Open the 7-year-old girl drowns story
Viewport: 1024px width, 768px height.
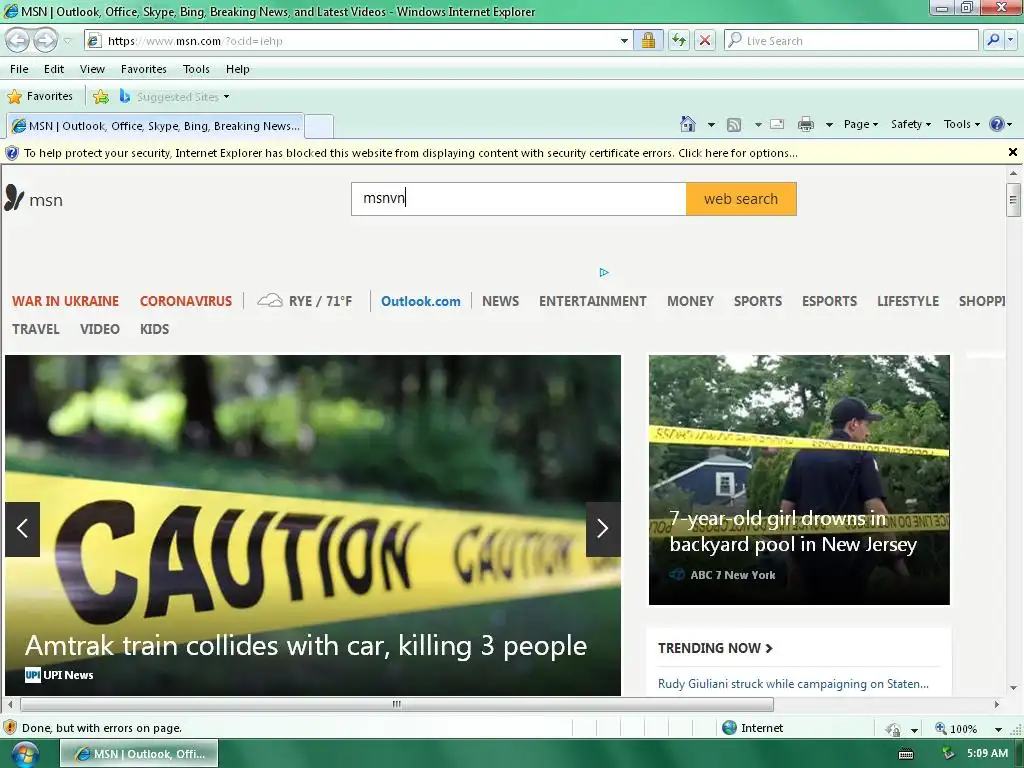793,531
